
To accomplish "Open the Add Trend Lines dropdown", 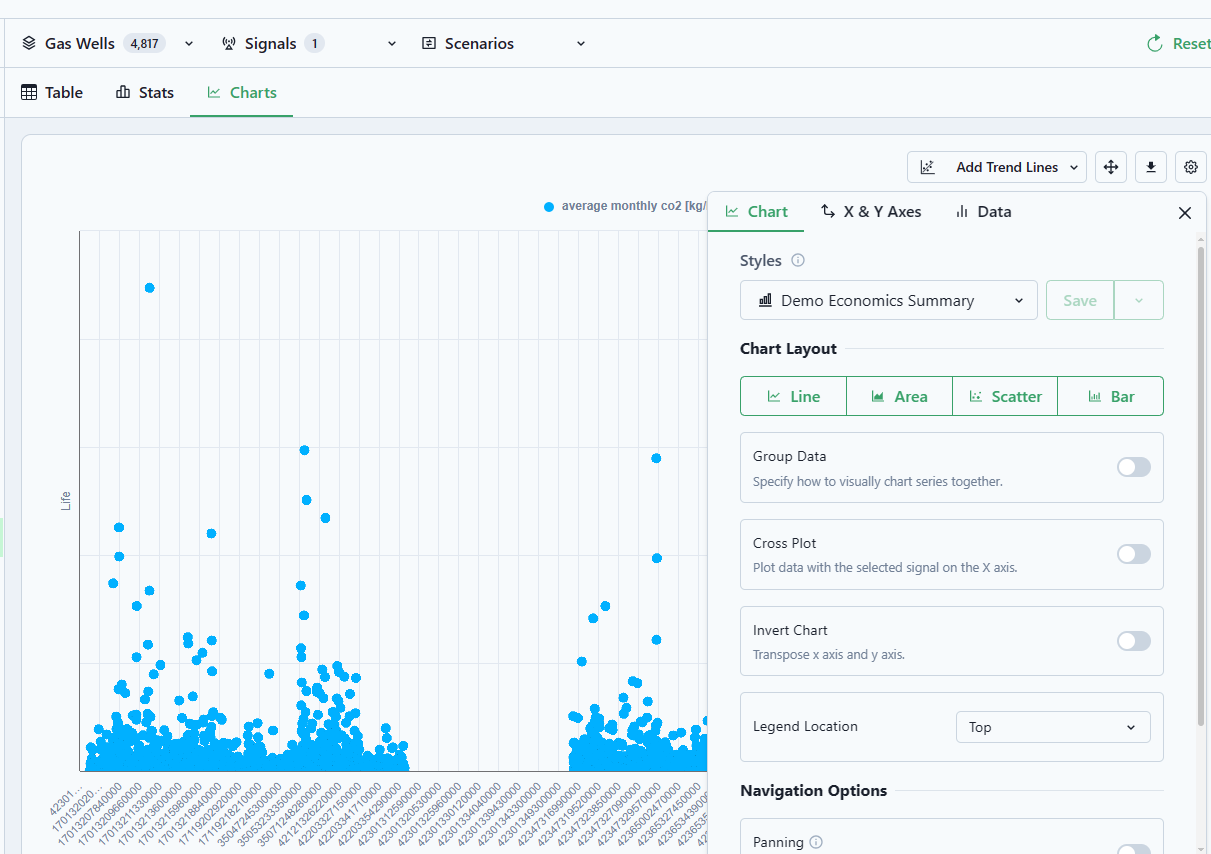I will 997,167.
